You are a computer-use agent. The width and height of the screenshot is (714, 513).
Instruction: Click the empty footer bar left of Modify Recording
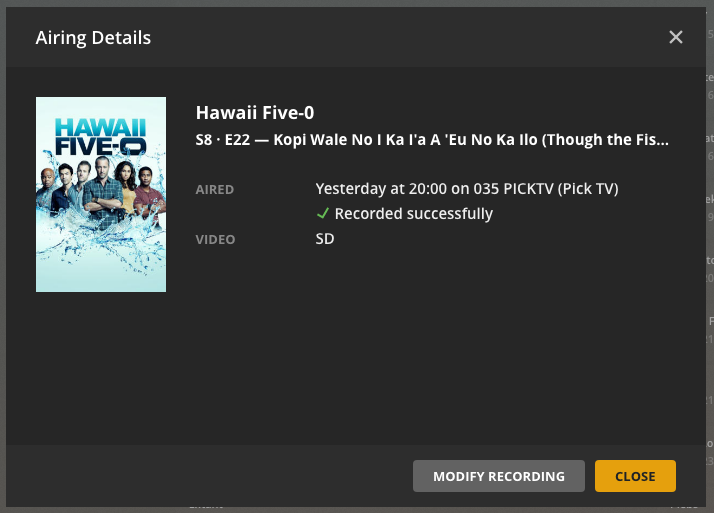tap(210, 476)
